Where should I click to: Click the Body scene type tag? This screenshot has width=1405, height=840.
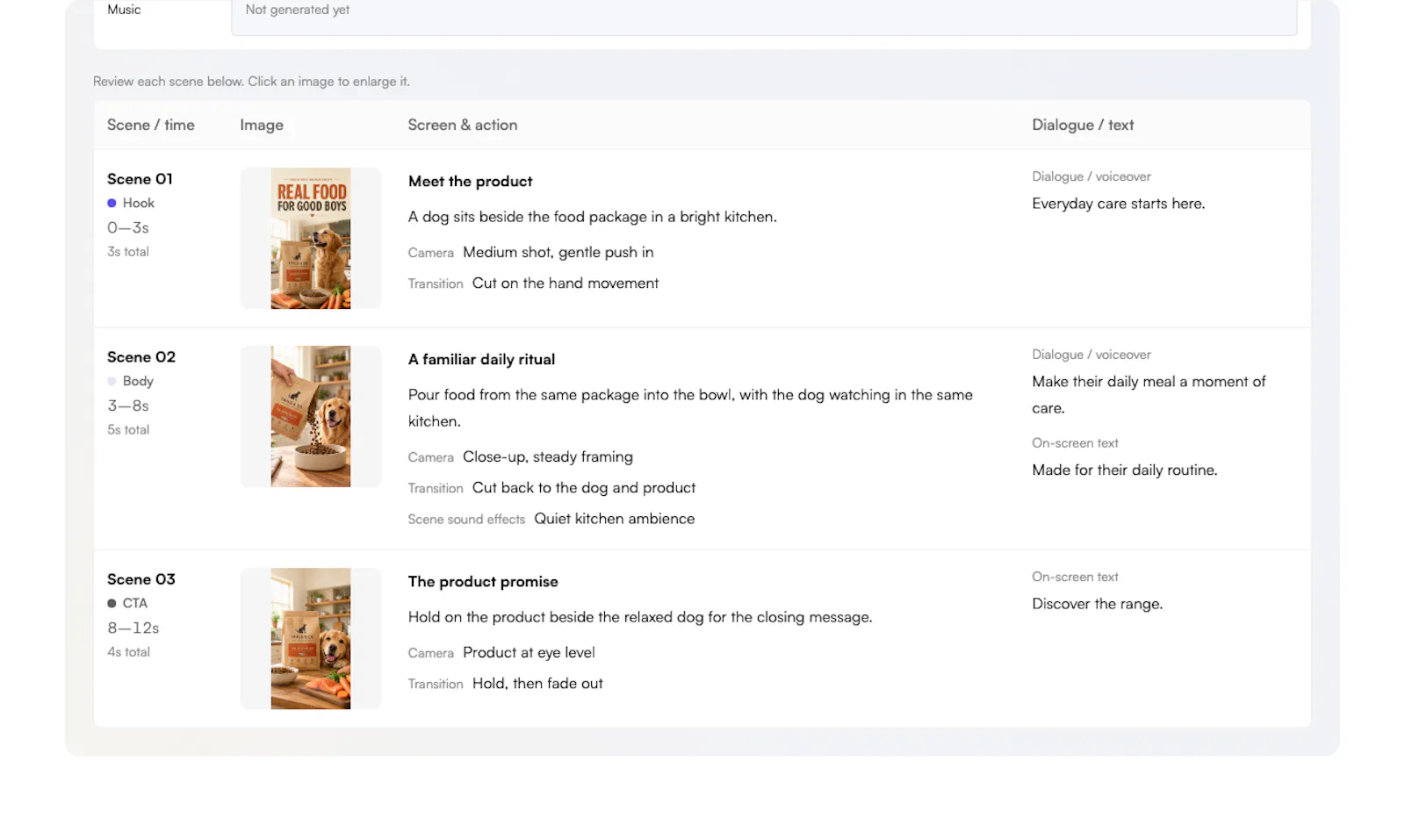[x=130, y=381]
